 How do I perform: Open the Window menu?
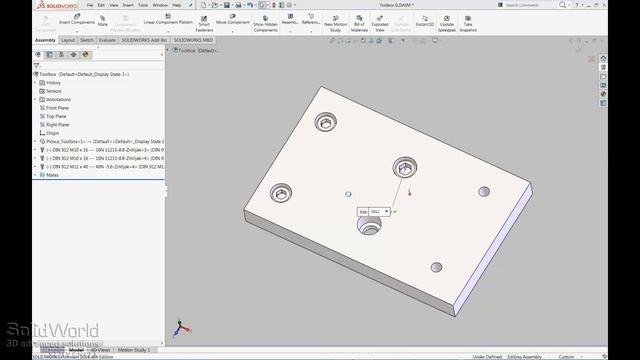[160, 5]
